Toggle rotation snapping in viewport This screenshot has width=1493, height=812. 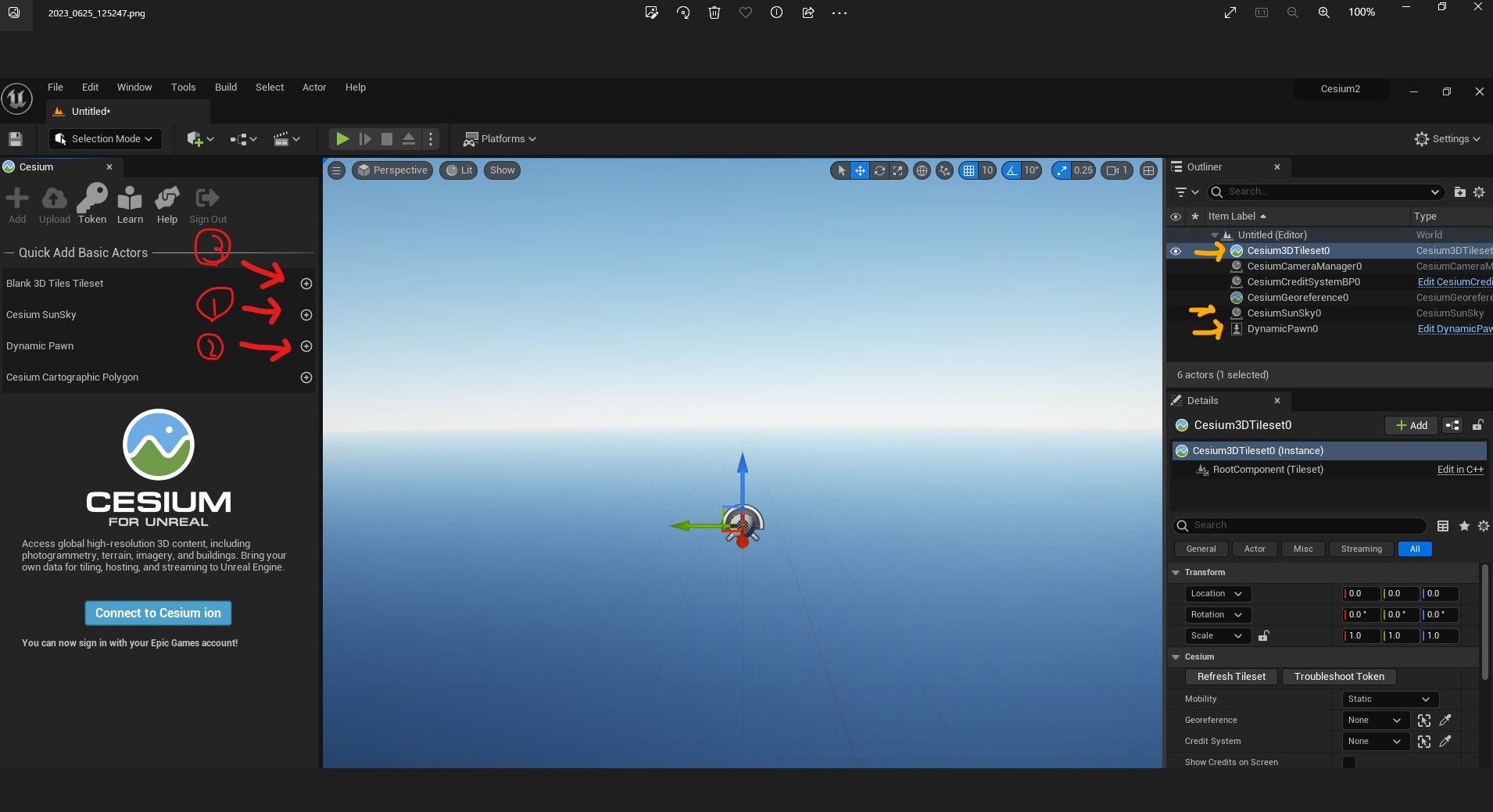[x=1013, y=170]
